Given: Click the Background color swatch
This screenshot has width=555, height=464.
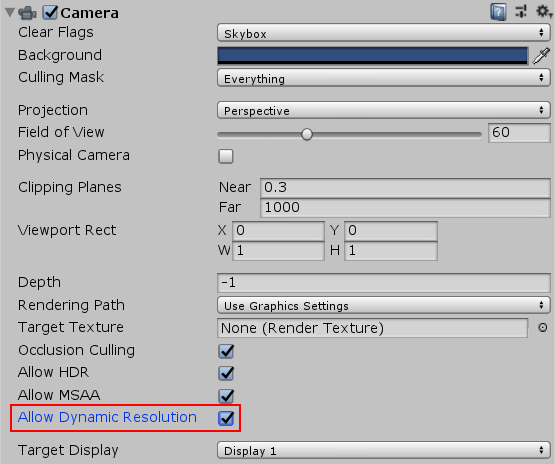Looking at the screenshot, I should coord(372,56).
